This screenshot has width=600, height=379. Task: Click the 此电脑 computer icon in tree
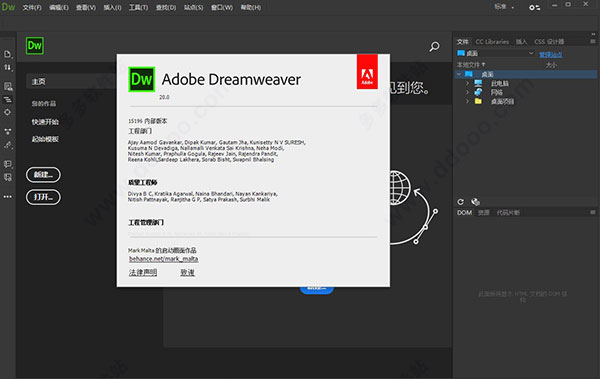(478, 83)
